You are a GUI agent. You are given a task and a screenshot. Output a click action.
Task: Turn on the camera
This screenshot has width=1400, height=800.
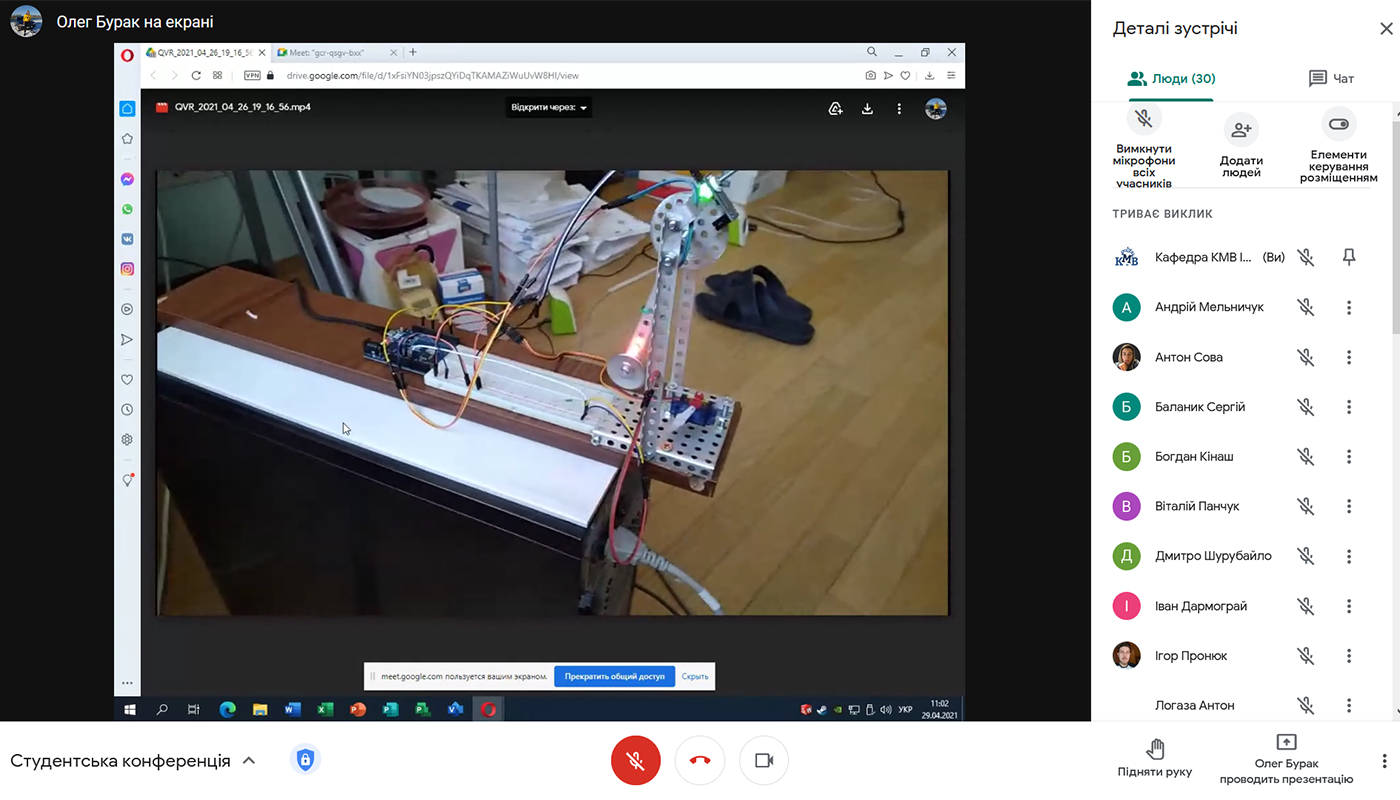click(x=764, y=761)
